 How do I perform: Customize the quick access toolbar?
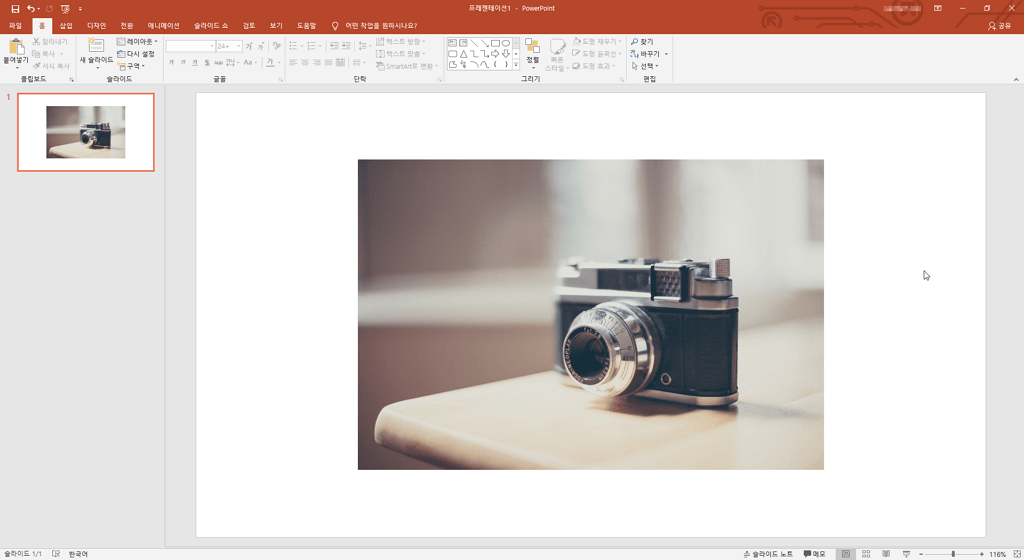80,9
